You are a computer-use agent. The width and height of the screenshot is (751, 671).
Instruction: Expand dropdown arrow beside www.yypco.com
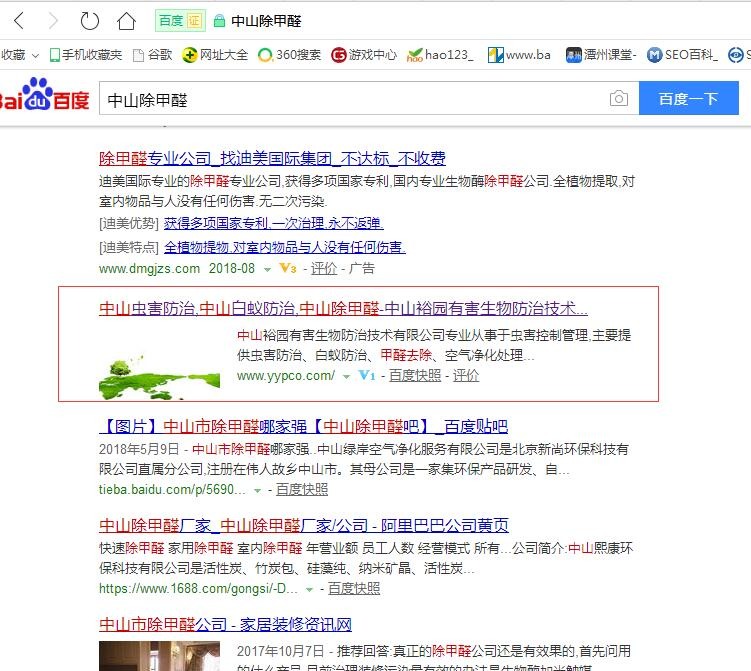coord(346,377)
